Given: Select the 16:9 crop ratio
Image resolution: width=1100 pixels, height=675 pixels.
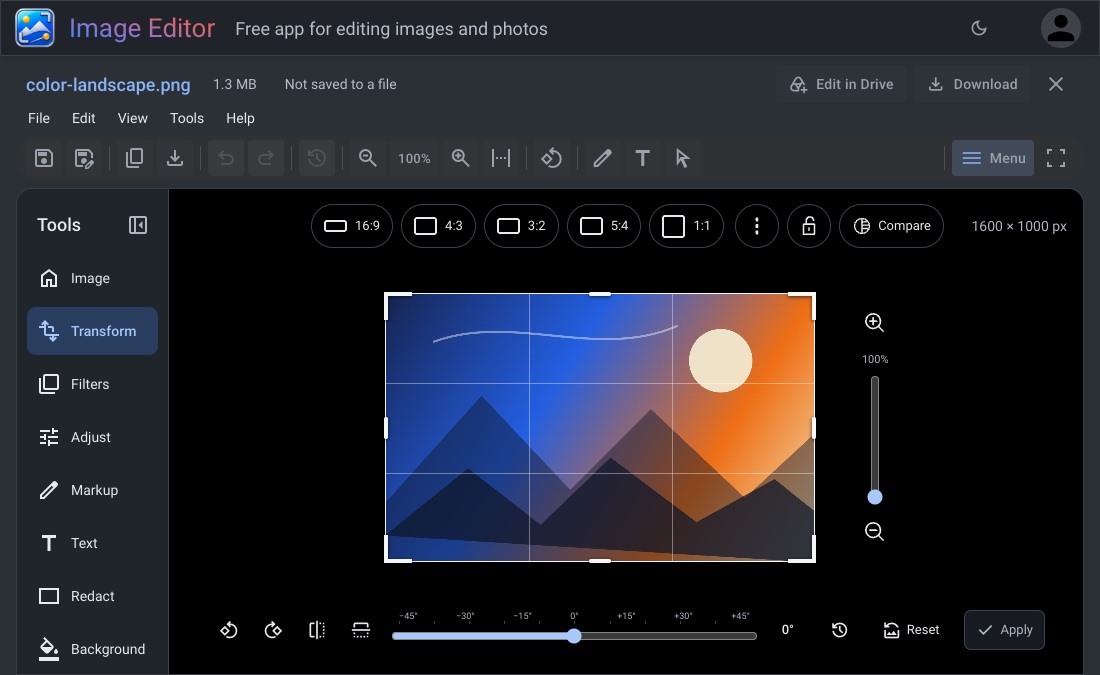Looking at the screenshot, I should click(351, 226).
